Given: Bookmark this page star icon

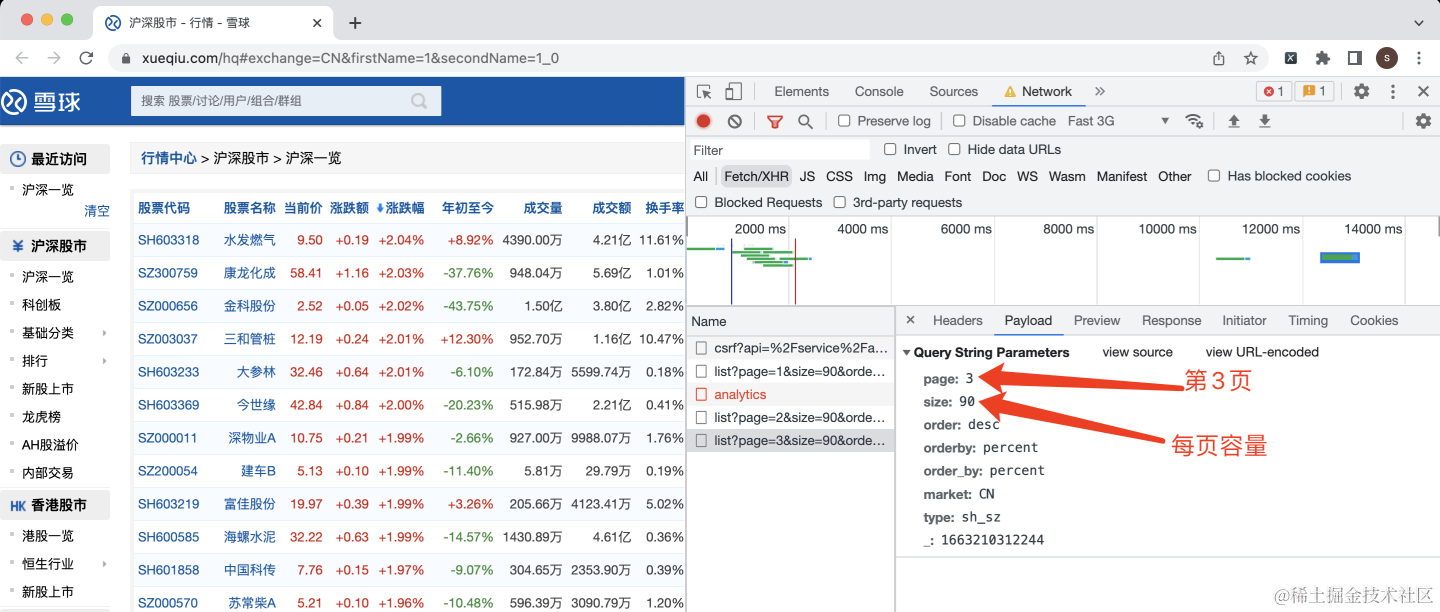Looking at the screenshot, I should tap(1250, 58).
